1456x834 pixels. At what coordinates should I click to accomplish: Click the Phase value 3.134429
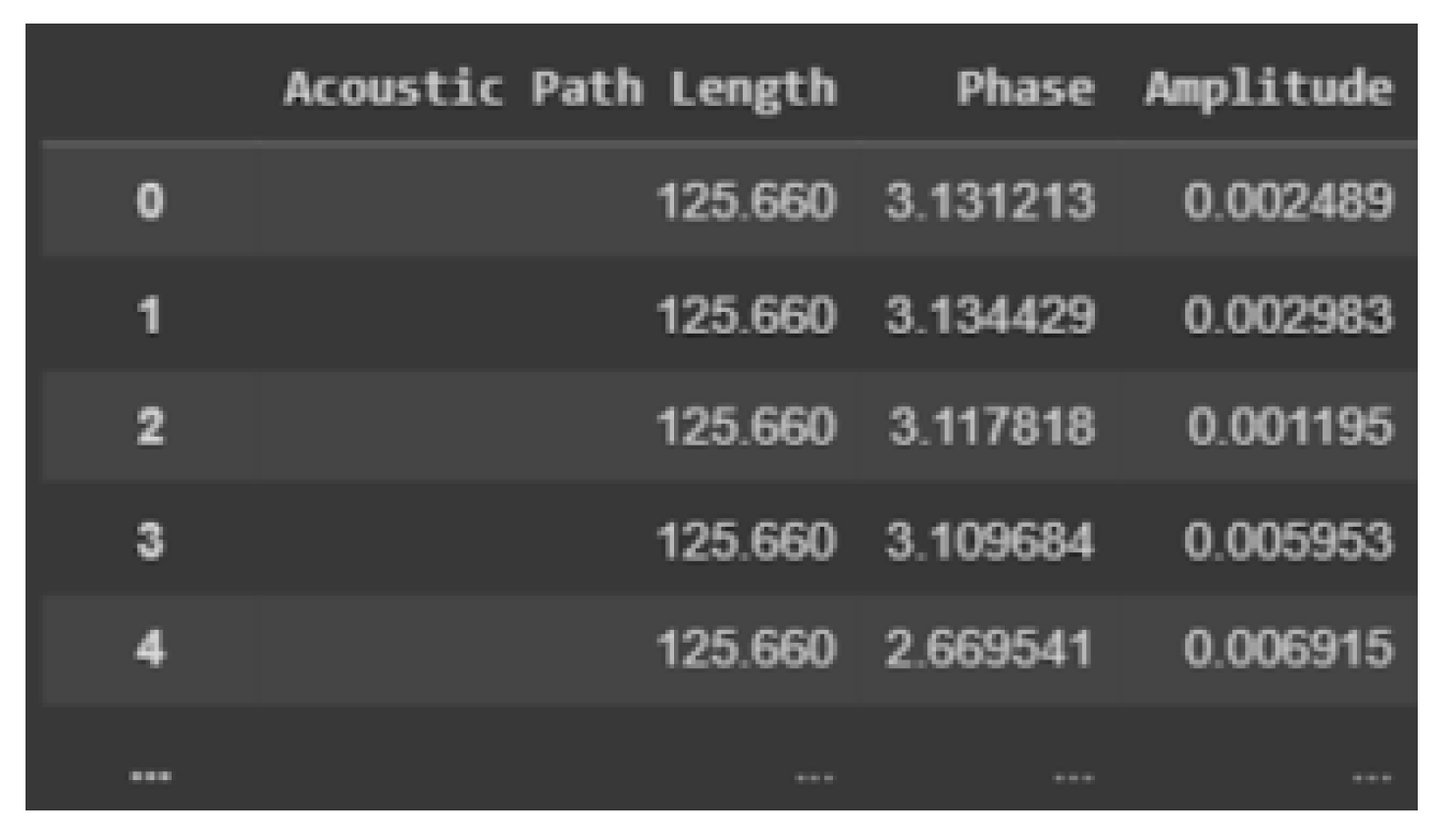tap(990, 316)
